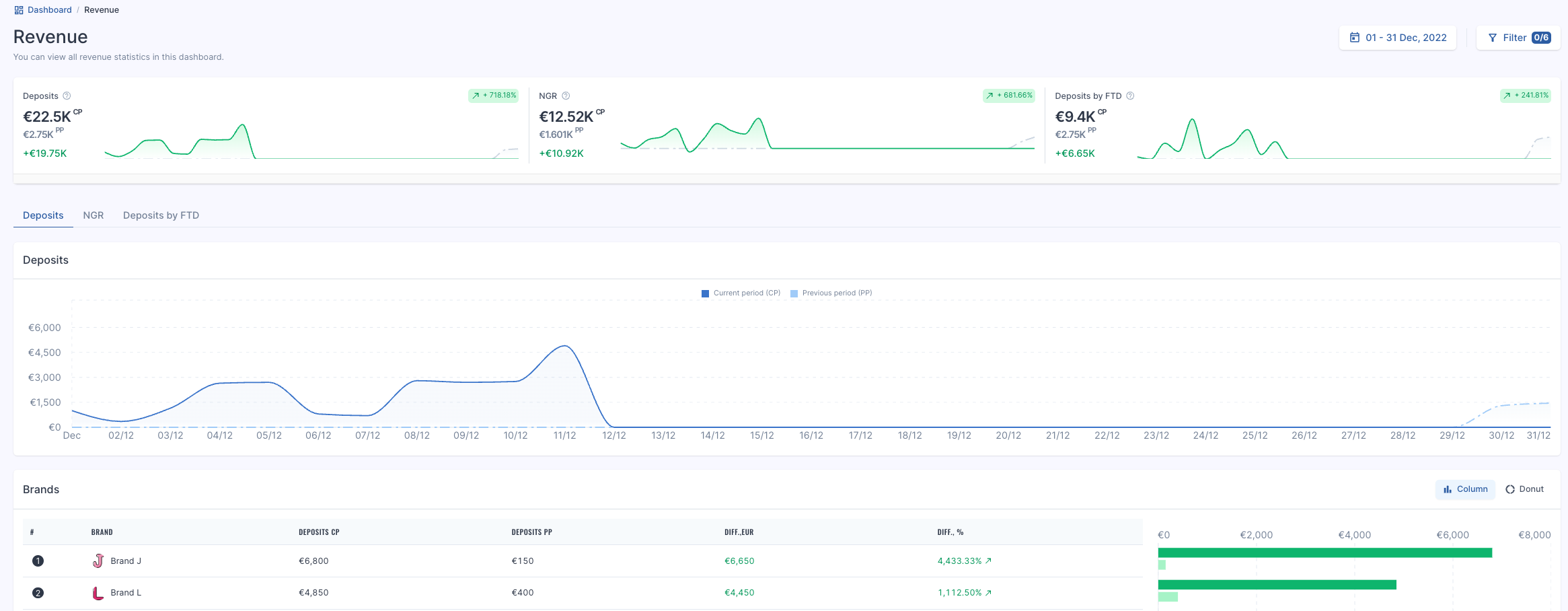The image size is (1568, 611).
Task: Click the up arrow beside 1,112.50%
Action: coord(988,593)
